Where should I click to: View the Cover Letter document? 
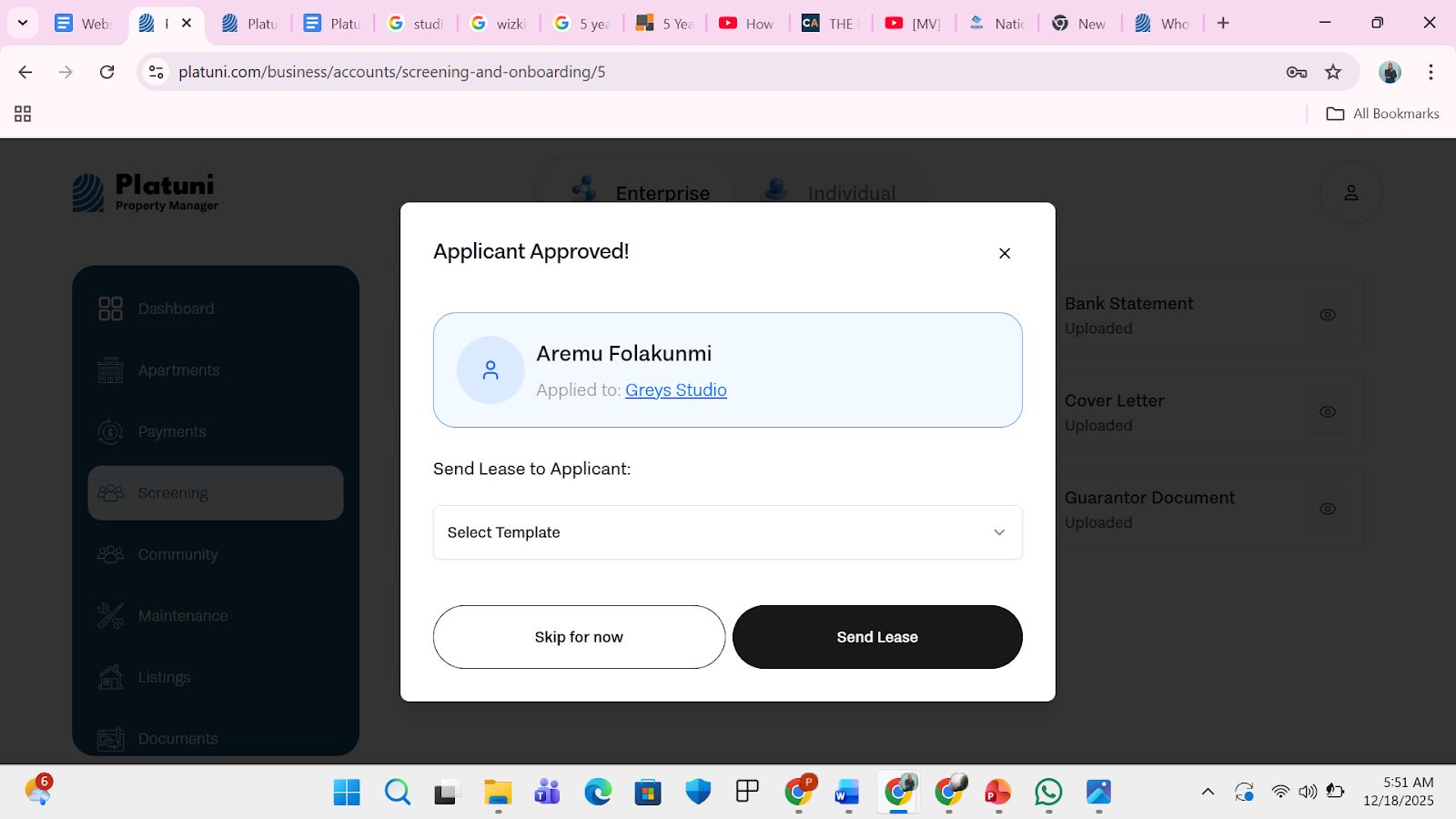1328,411
